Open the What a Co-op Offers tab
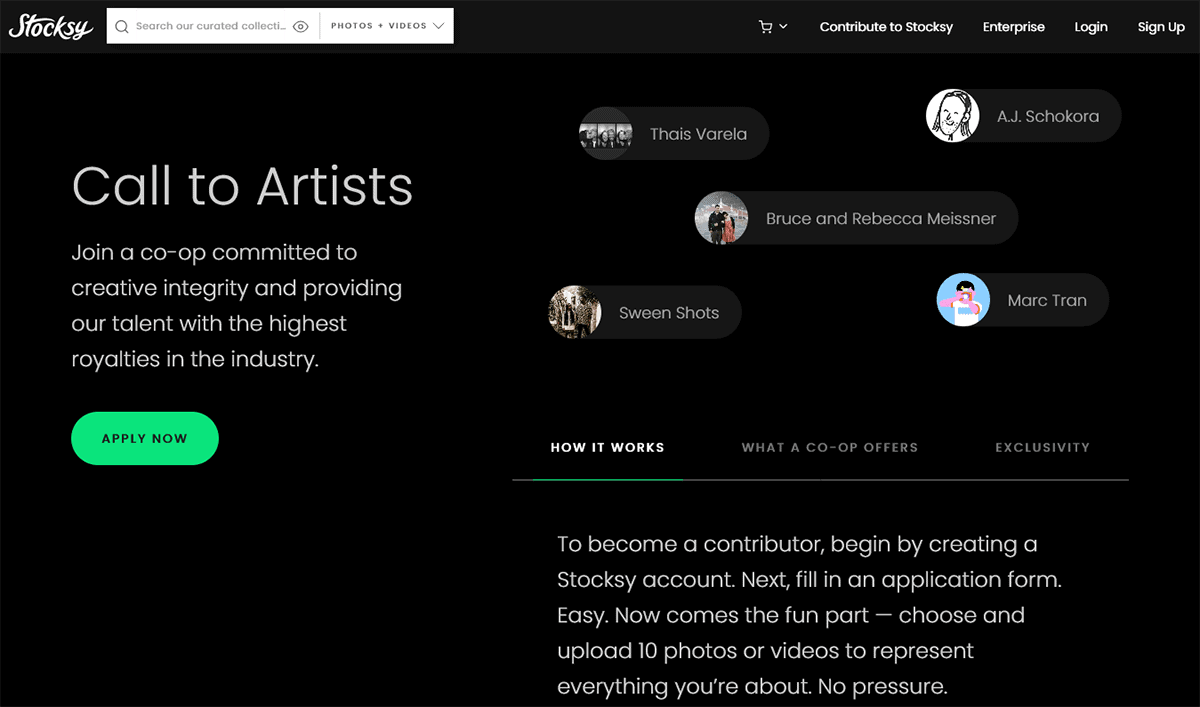1200x707 pixels. 830,447
